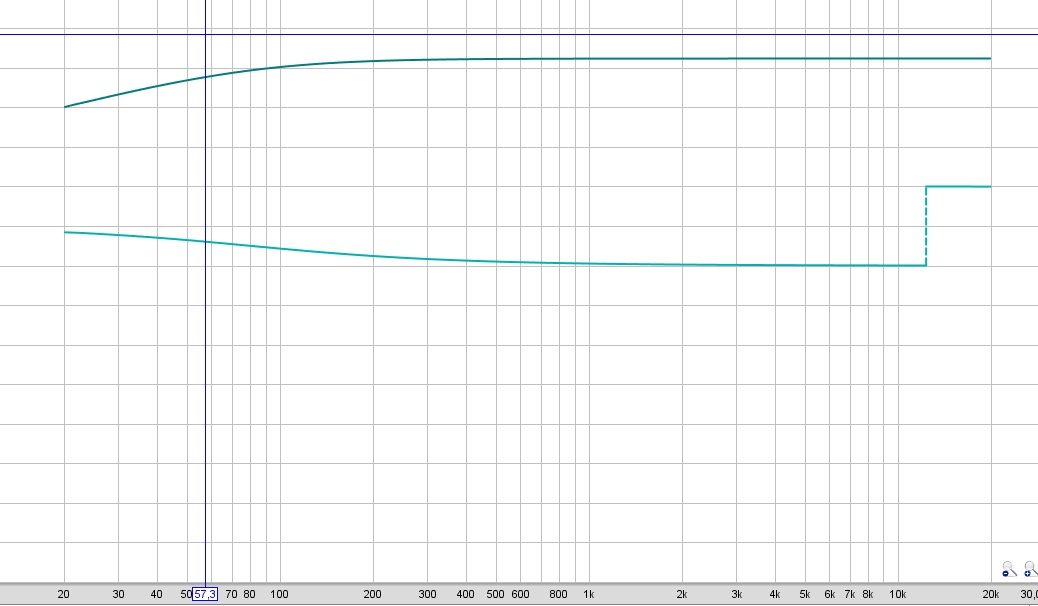Click the 800 label on frequency axis

tap(558, 594)
